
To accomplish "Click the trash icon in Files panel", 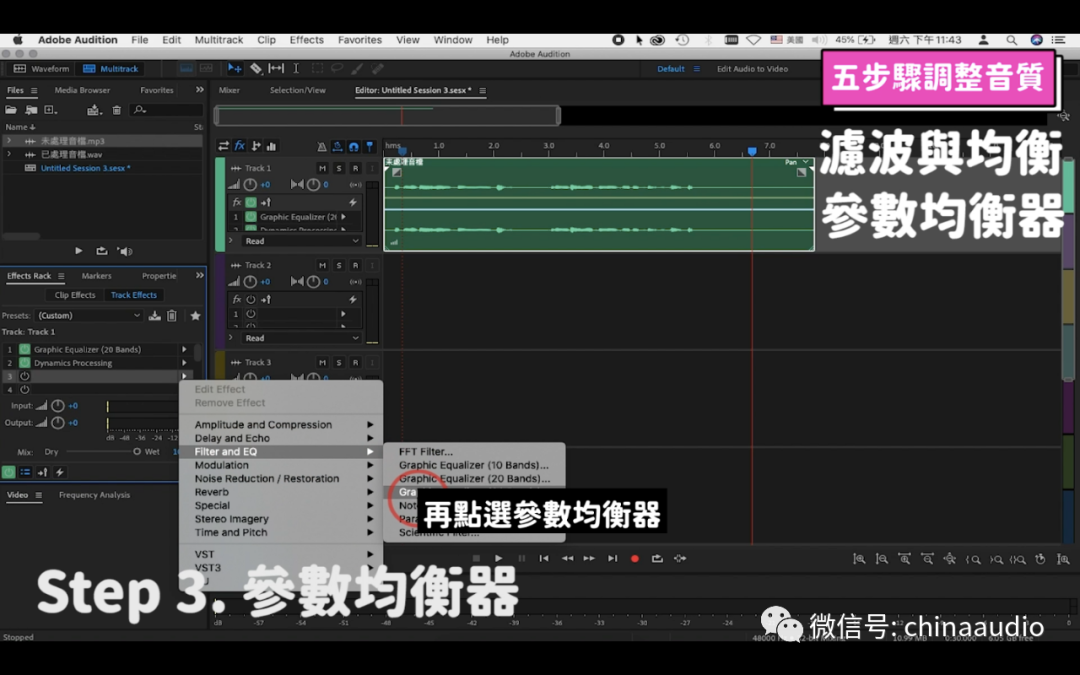I will click(x=116, y=110).
